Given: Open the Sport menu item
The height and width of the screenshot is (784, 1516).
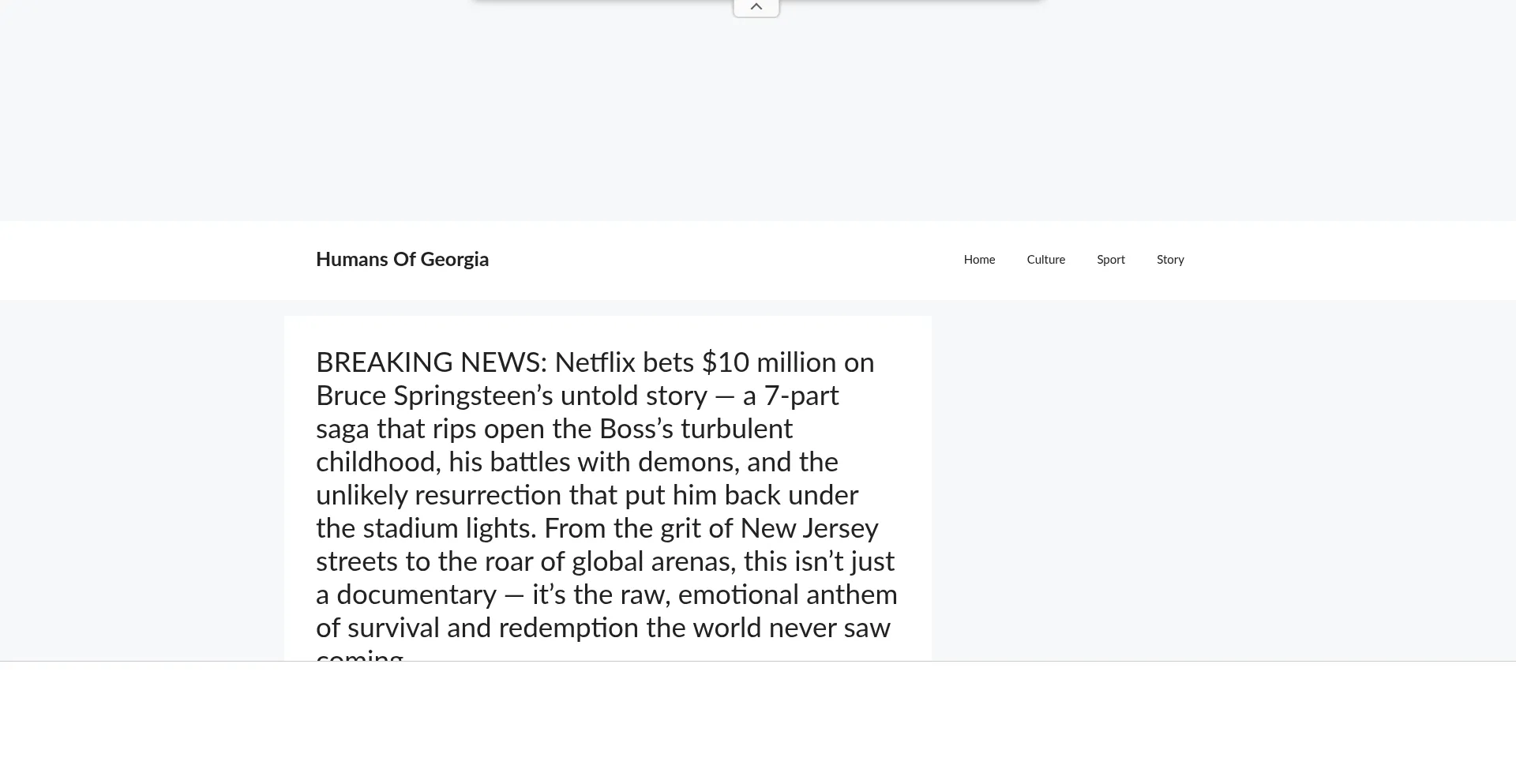Looking at the screenshot, I should click(1110, 260).
